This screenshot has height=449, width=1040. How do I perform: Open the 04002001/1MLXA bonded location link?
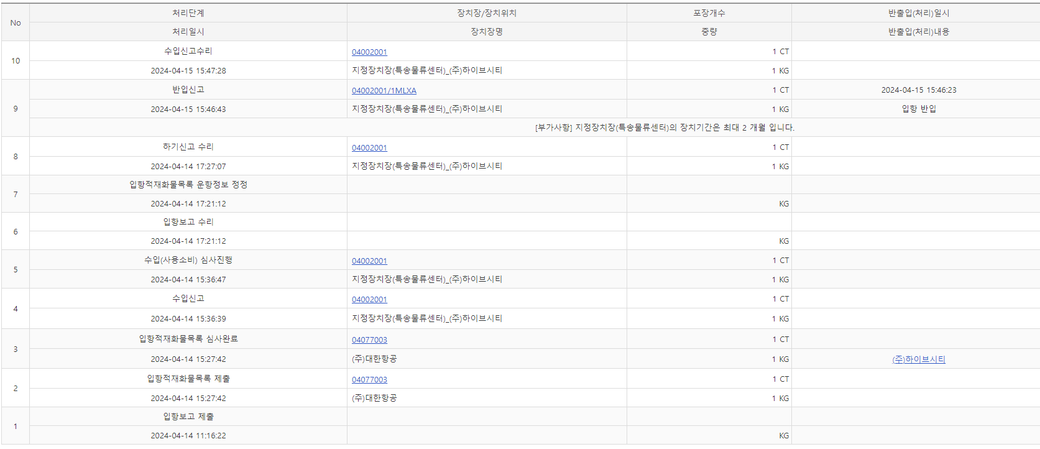point(384,90)
